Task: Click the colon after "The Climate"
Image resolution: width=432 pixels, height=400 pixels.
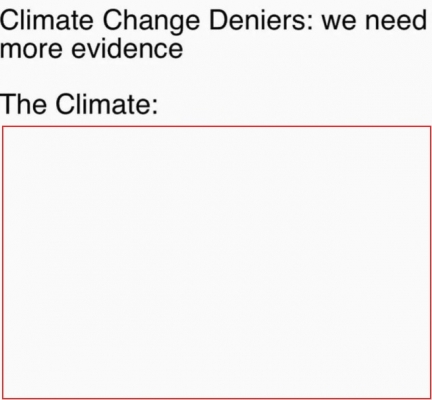Action: pyautogui.click(x=154, y=106)
